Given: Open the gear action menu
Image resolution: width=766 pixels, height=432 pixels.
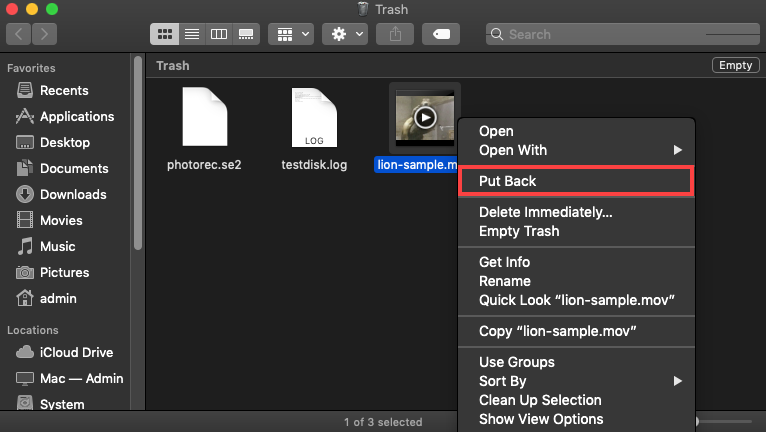Looking at the screenshot, I should [345, 34].
